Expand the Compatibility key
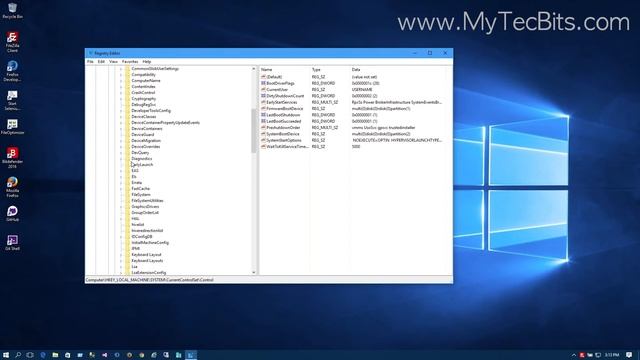Image resolution: width=640 pixels, height=360 pixels. 121,75
